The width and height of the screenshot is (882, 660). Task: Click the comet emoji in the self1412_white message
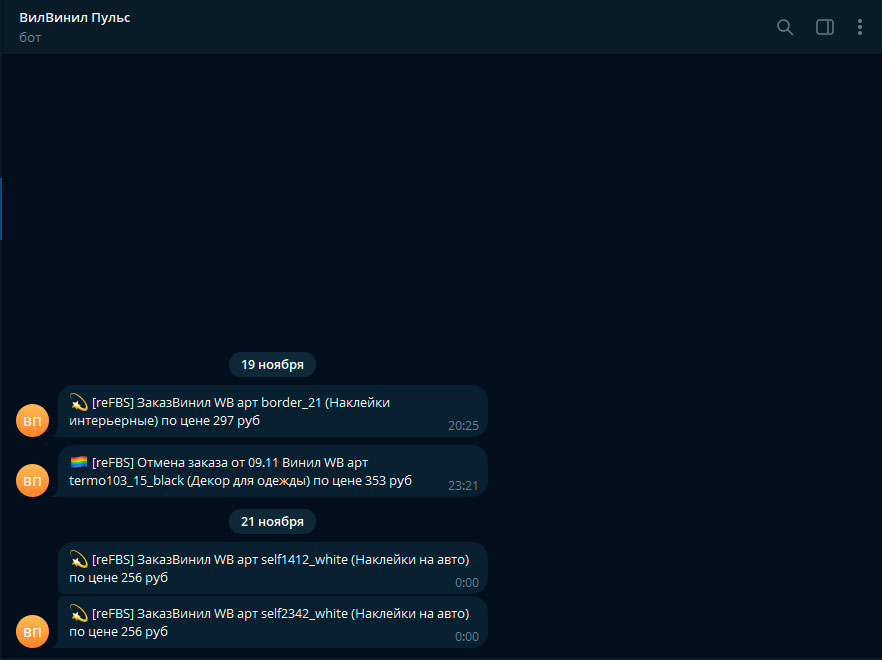[x=79, y=559]
